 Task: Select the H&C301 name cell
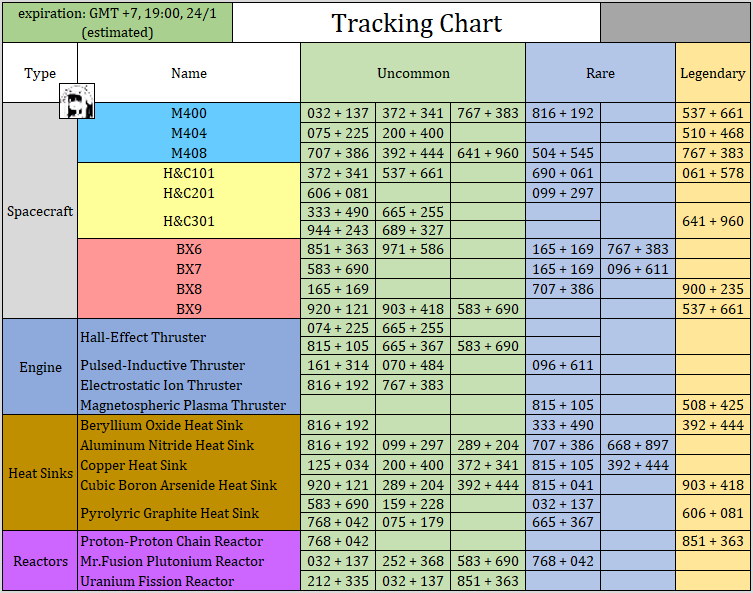point(189,221)
